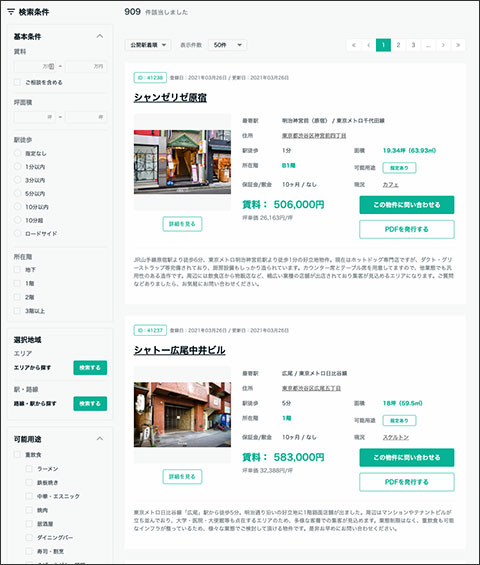Click シャンゼリゼ原宿 property photo
Viewport: 480px width, 565px height.
[x=182, y=162]
